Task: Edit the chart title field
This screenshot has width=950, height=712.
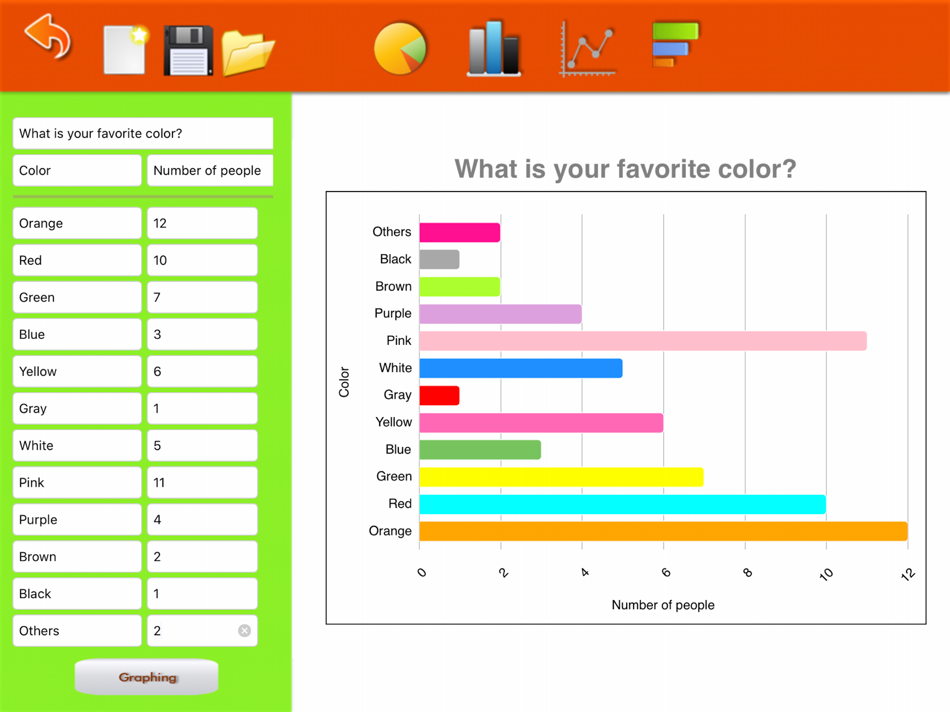Action: pos(143,133)
